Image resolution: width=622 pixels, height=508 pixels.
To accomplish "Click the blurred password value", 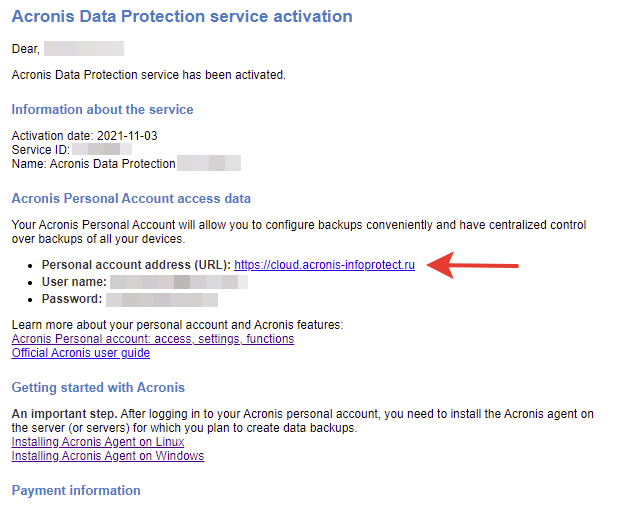I will (162, 299).
